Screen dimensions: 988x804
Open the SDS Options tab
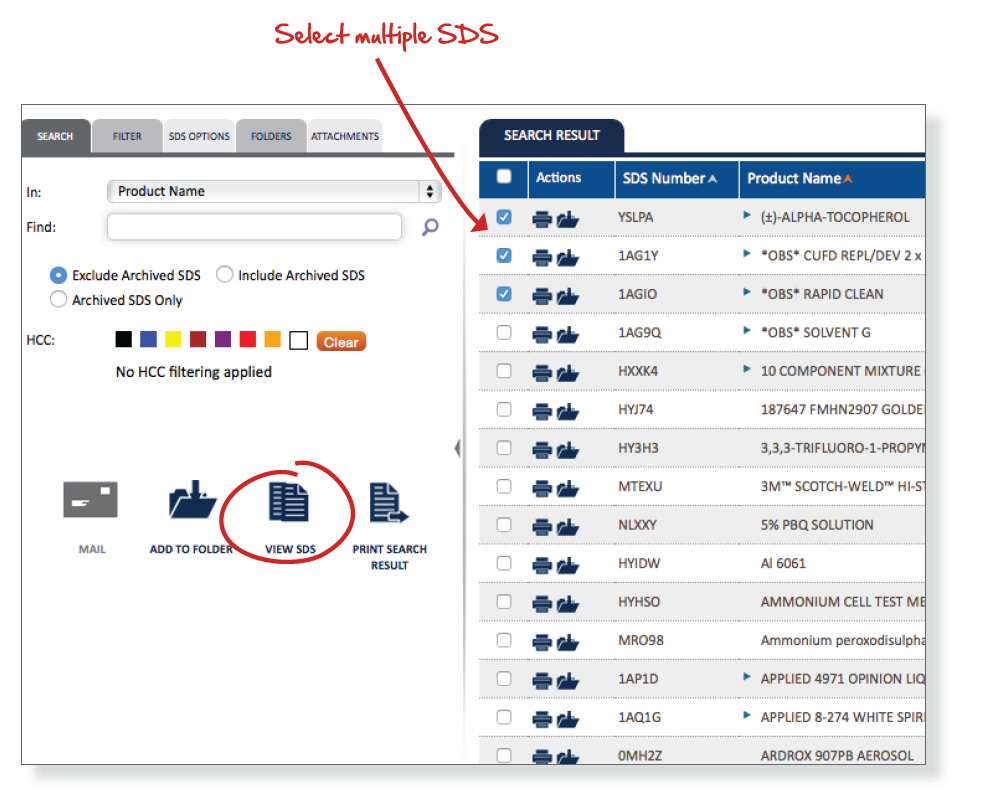199,136
